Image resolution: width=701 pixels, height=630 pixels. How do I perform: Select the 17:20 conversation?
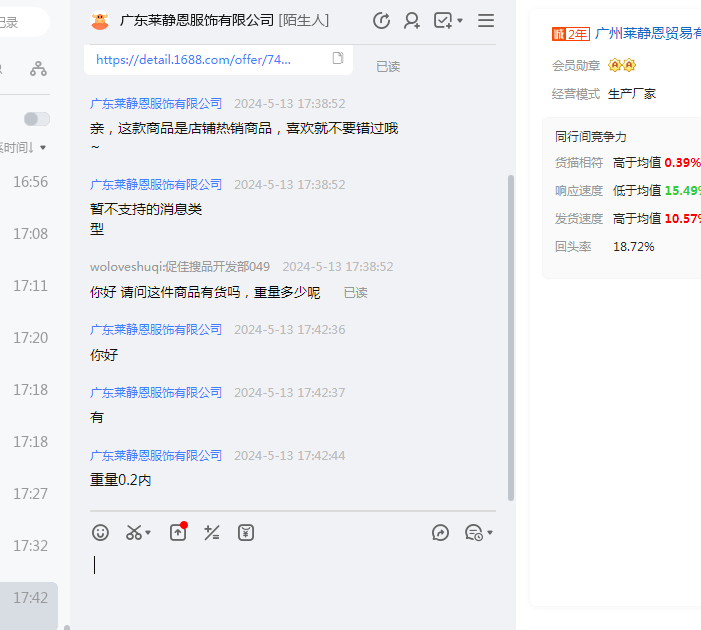pos(30,338)
